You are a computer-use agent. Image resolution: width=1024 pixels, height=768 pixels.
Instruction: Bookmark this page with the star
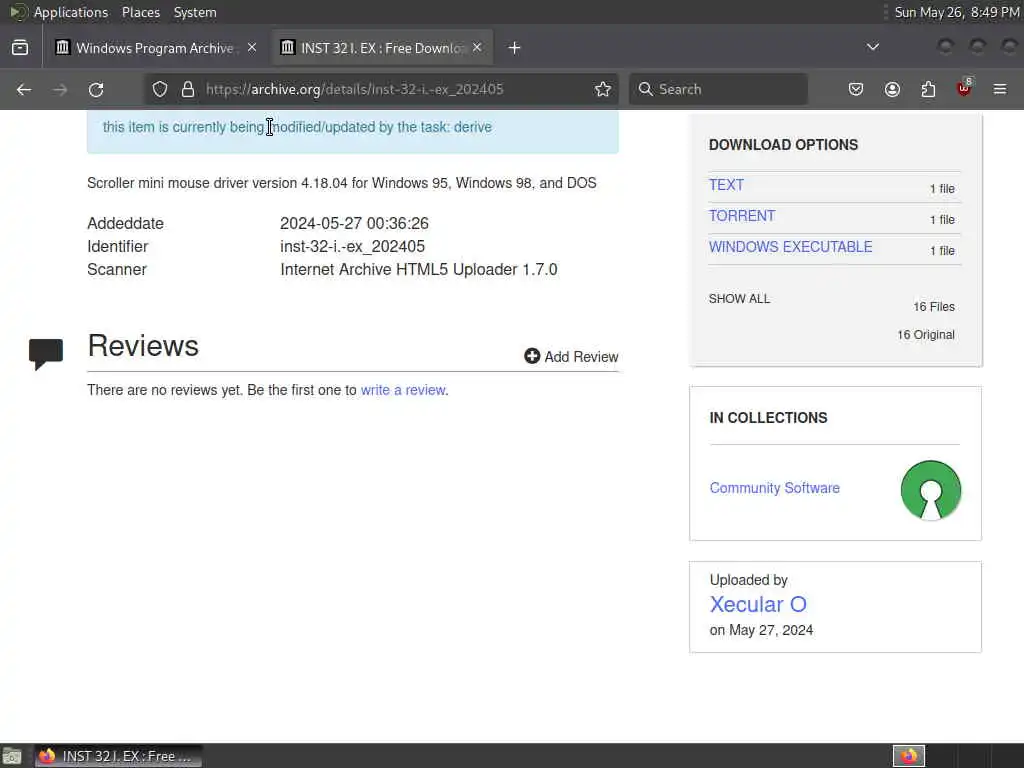pos(603,89)
